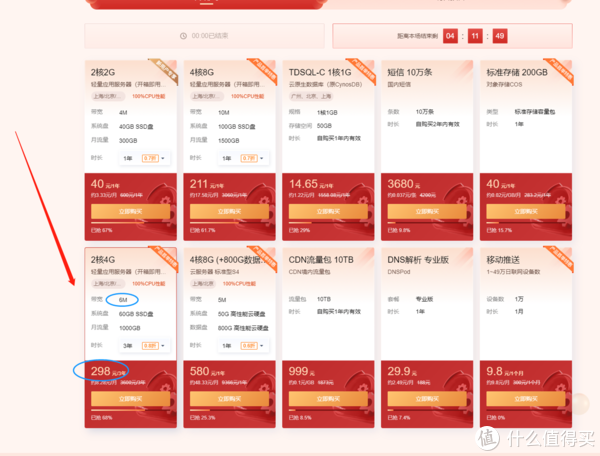This screenshot has width=600, height=456.
Task: Click the countdown minutes box 11
Action: [x=475, y=36]
